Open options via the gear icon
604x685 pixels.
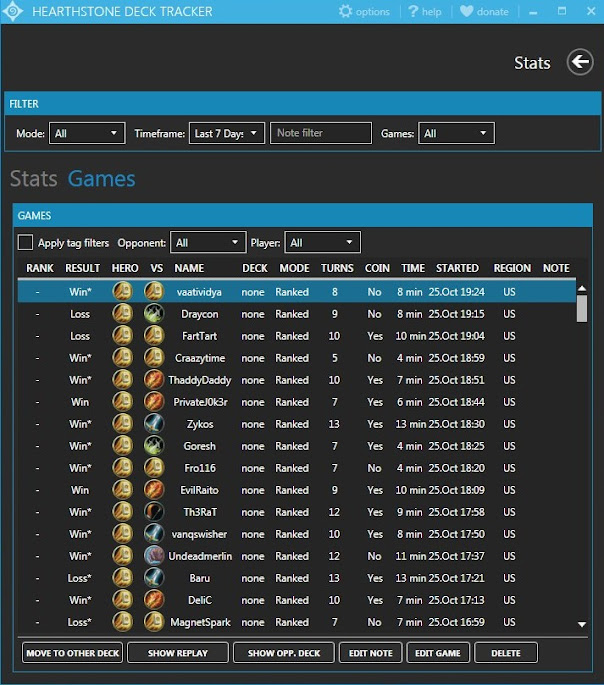click(x=345, y=11)
